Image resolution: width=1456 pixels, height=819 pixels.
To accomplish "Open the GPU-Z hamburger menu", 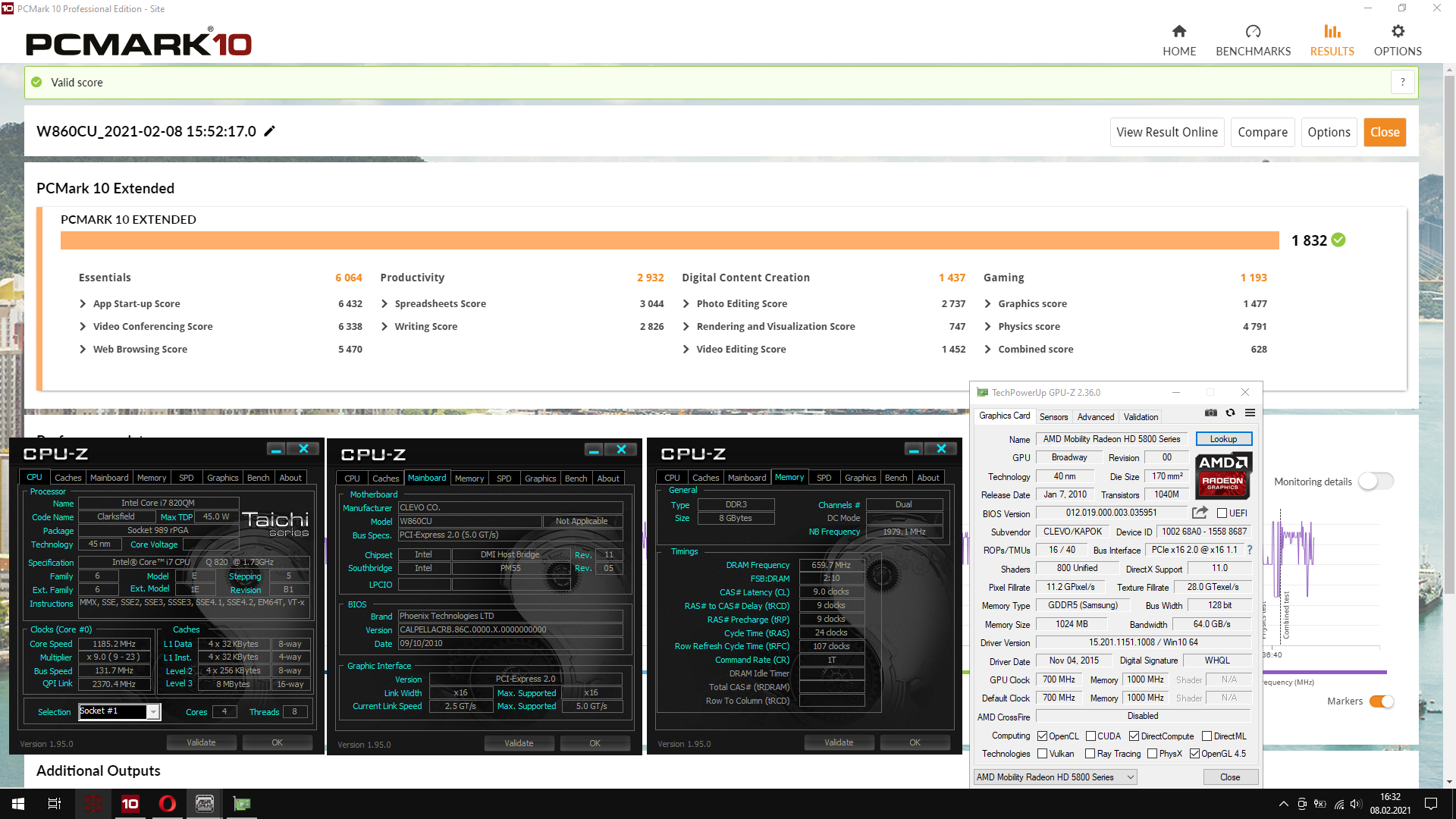I will pos(1250,413).
